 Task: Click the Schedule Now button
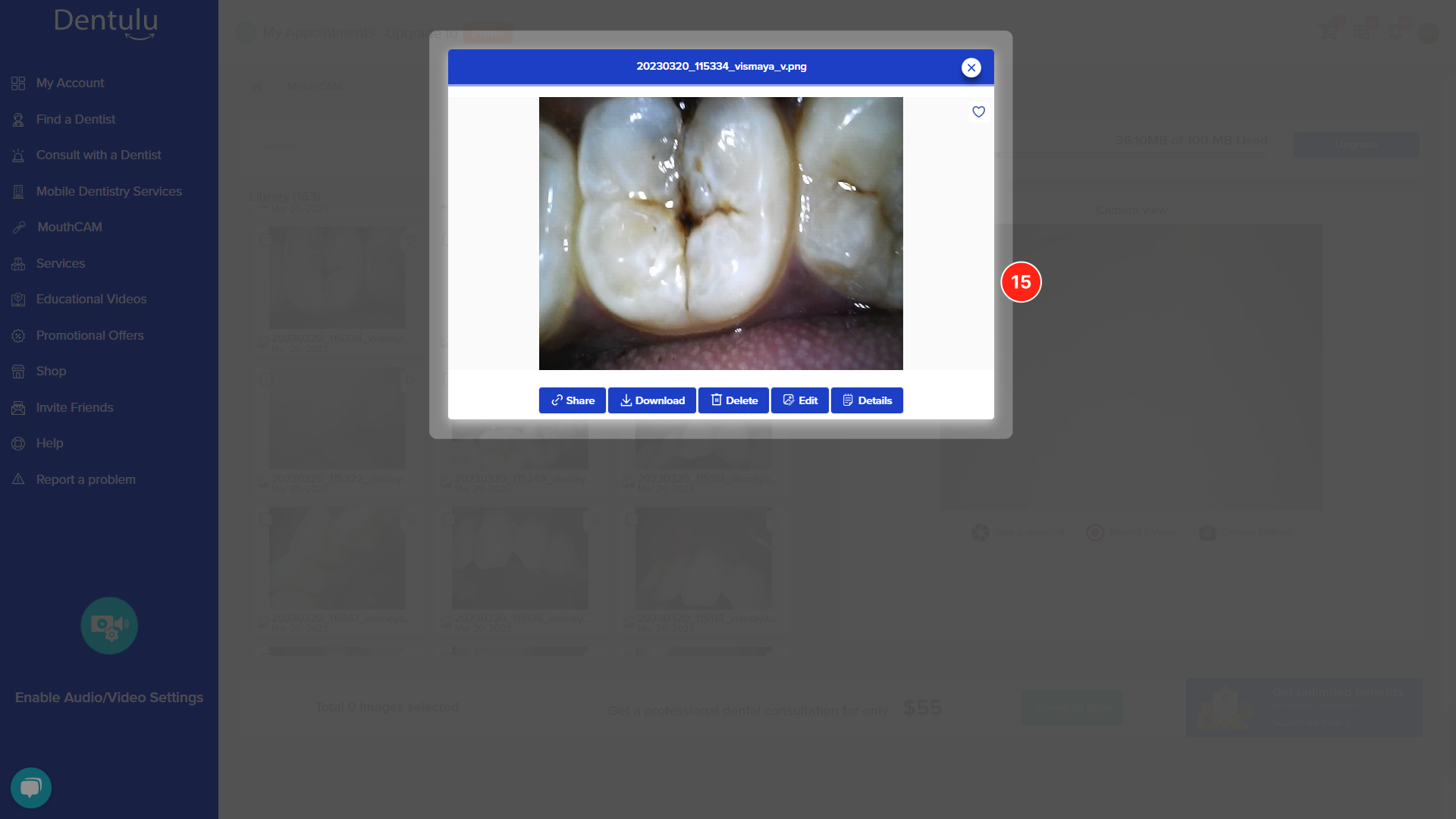click(x=1072, y=708)
